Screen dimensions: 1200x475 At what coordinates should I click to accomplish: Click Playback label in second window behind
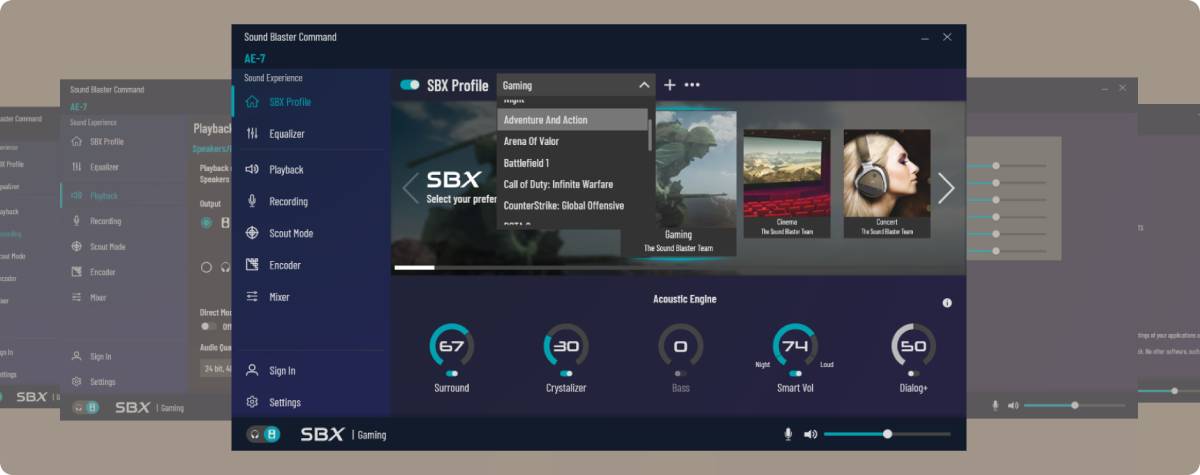[x=104, y=196]
